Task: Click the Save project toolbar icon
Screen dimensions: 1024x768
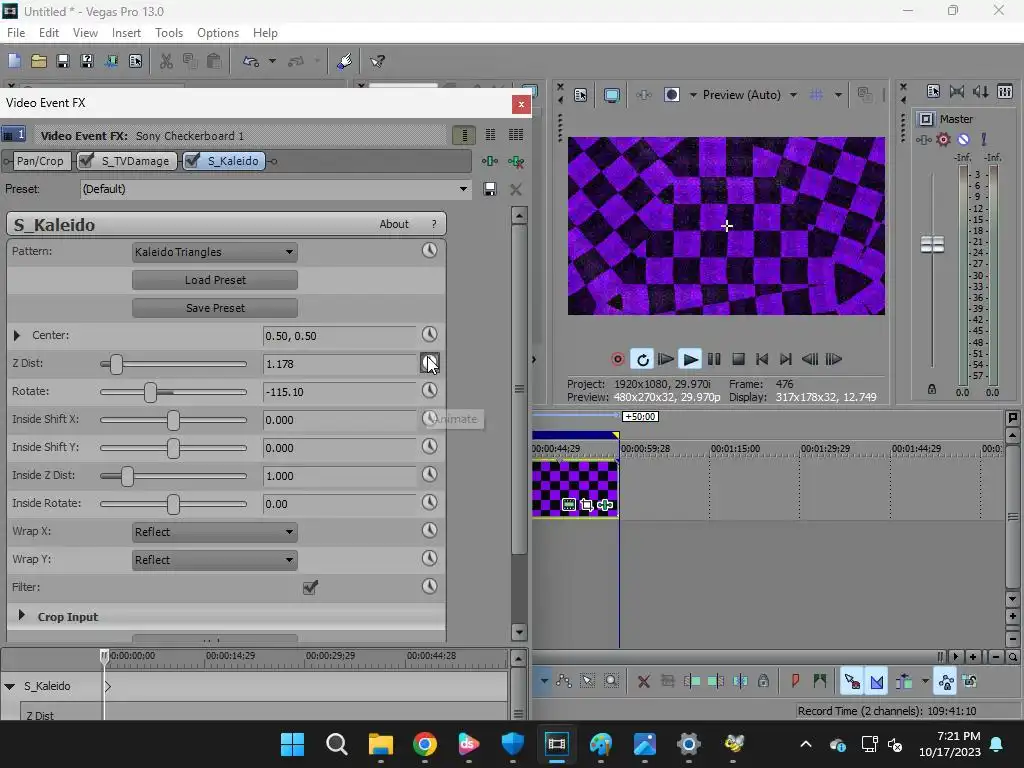Action: (63, 61)
